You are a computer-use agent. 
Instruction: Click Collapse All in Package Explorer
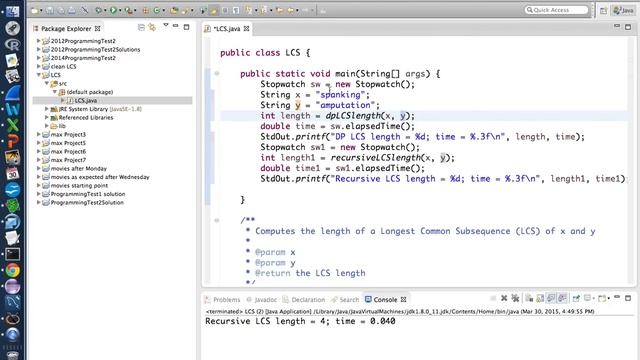tap(141, 27)
